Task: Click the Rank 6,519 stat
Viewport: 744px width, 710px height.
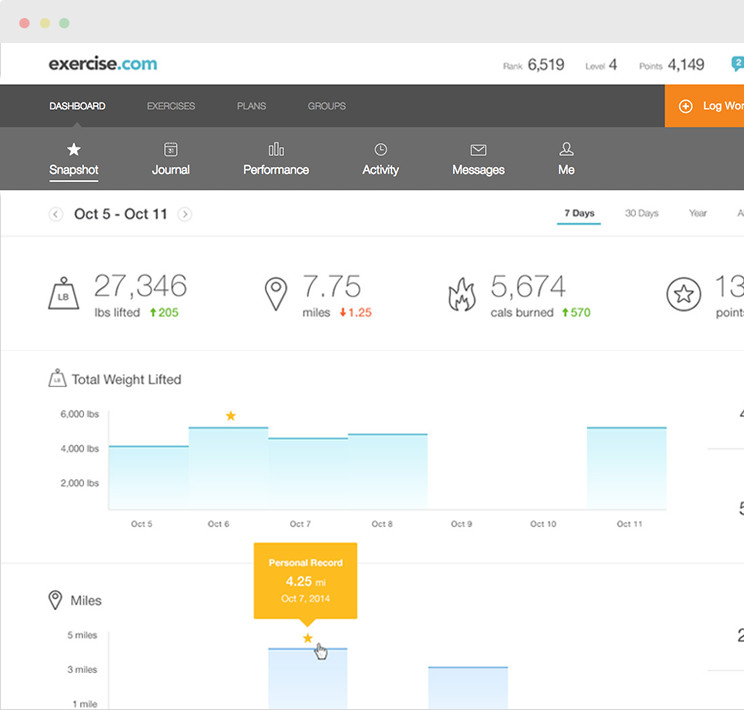Action: (534, 65)
